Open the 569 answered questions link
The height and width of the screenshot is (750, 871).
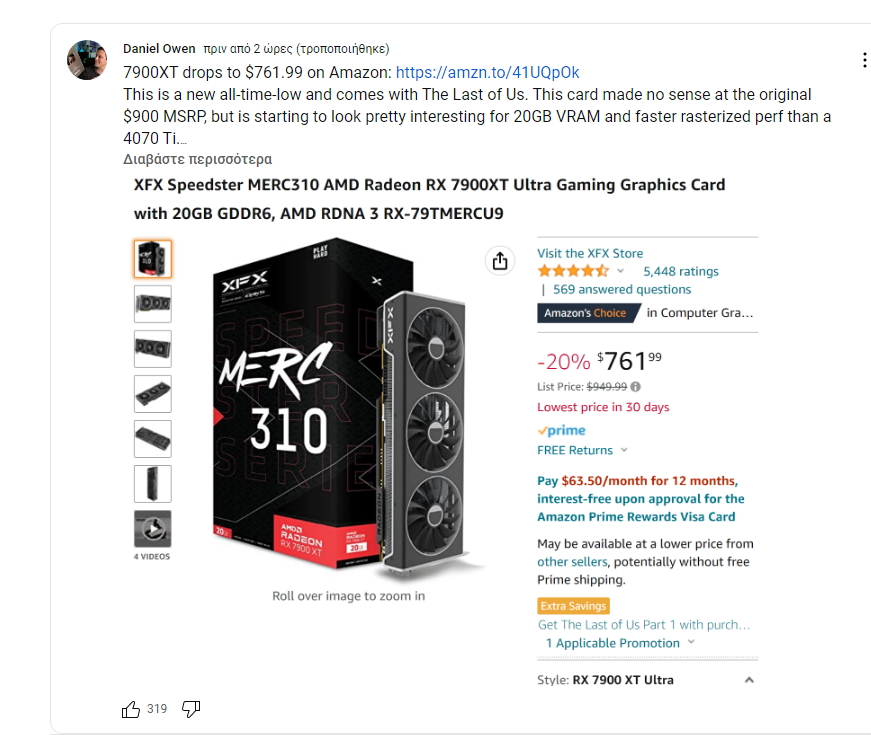622,289
